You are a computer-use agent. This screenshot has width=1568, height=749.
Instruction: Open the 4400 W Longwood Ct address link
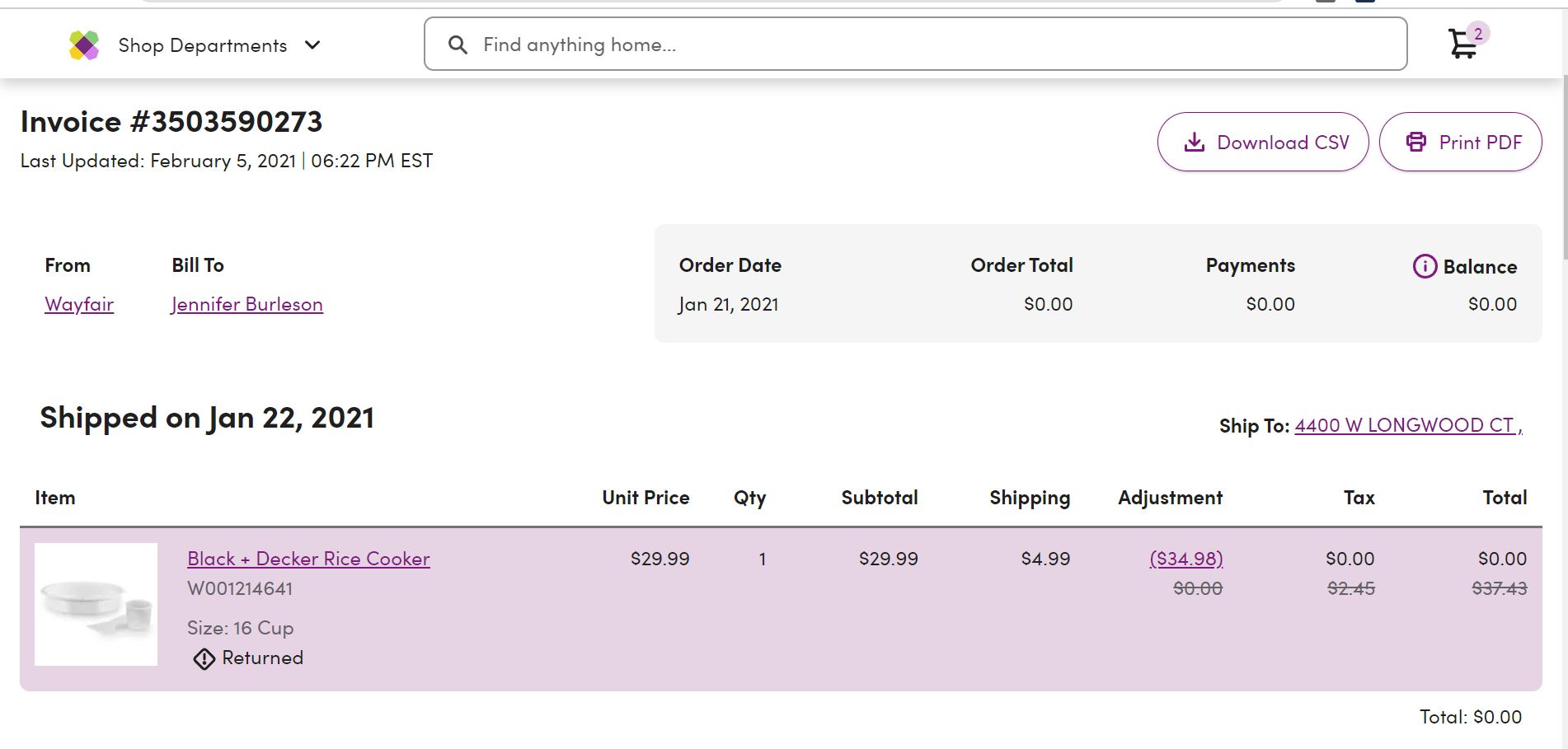tap(1408, 425)
